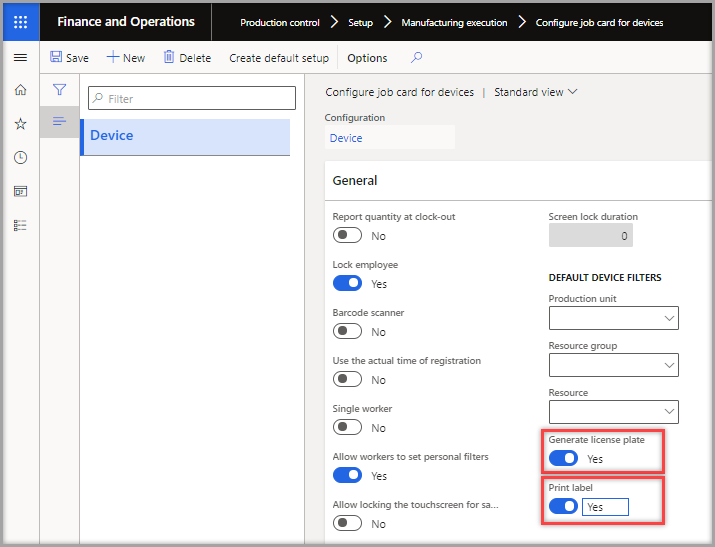Enable Barcode scanner toggle
715x547 pixels.
click(347, 331)
